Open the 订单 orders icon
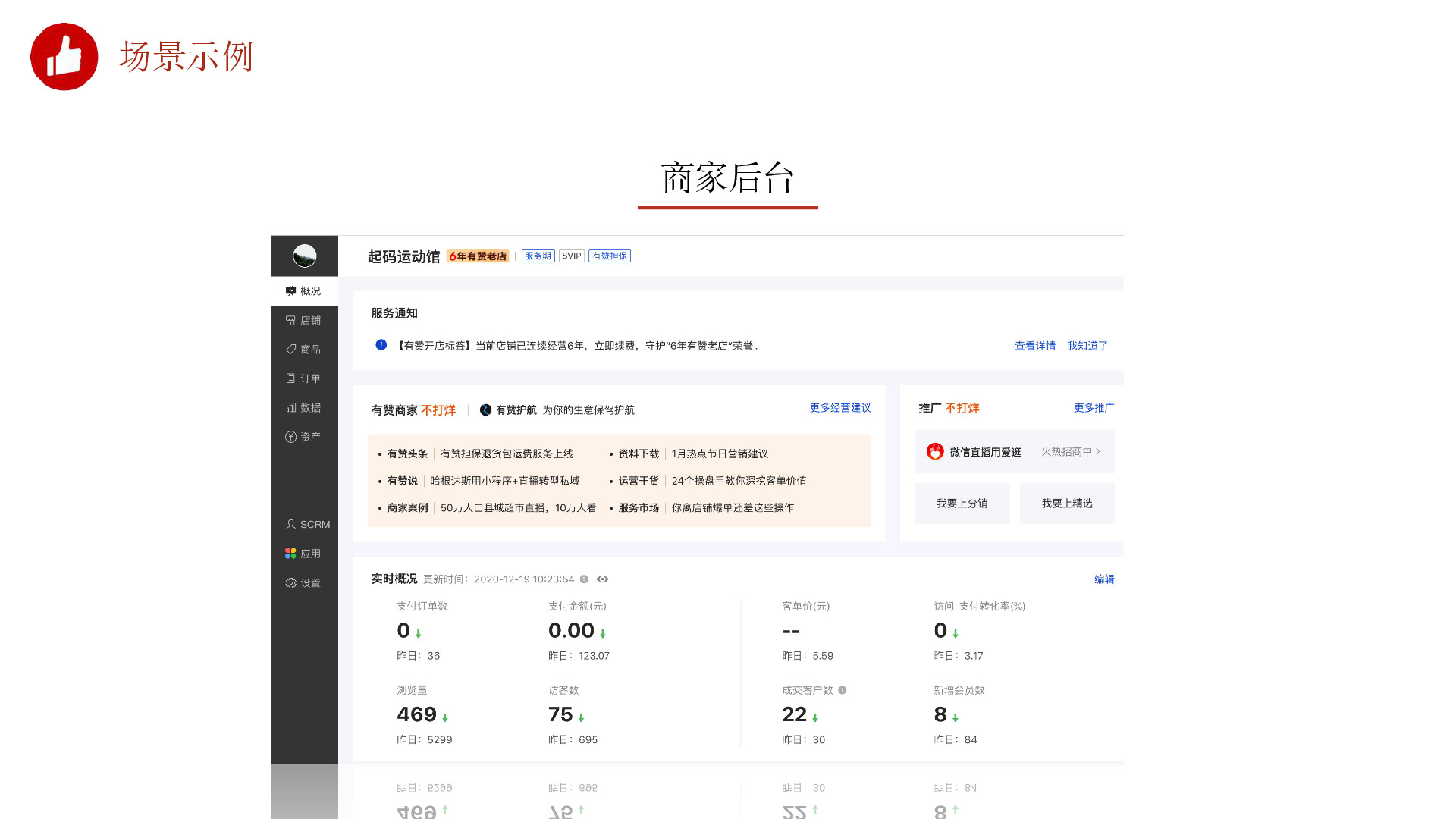 pyautogui.click(x=290, y=378)
